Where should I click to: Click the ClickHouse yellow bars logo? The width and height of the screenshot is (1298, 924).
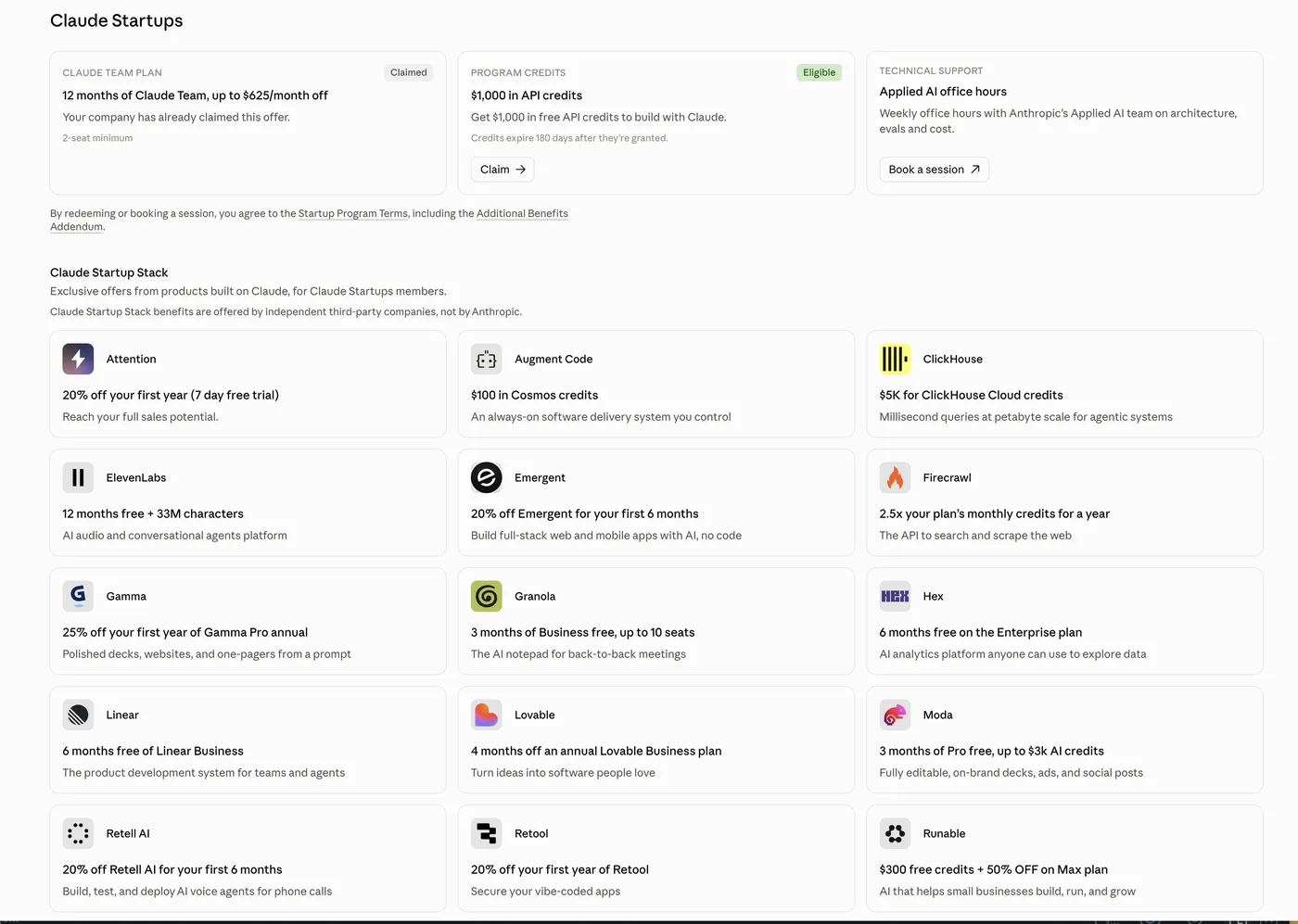[x=895, y=359]
